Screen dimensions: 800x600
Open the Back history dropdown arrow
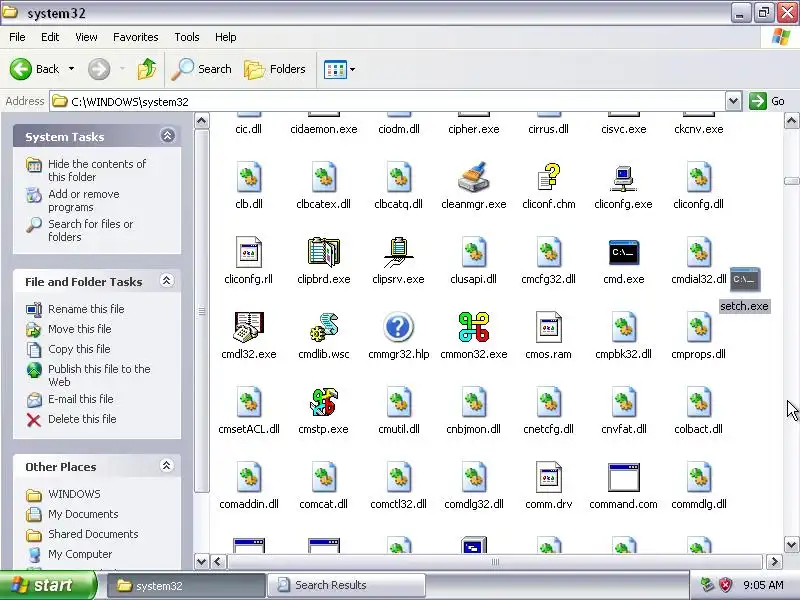tap(71, 69)
